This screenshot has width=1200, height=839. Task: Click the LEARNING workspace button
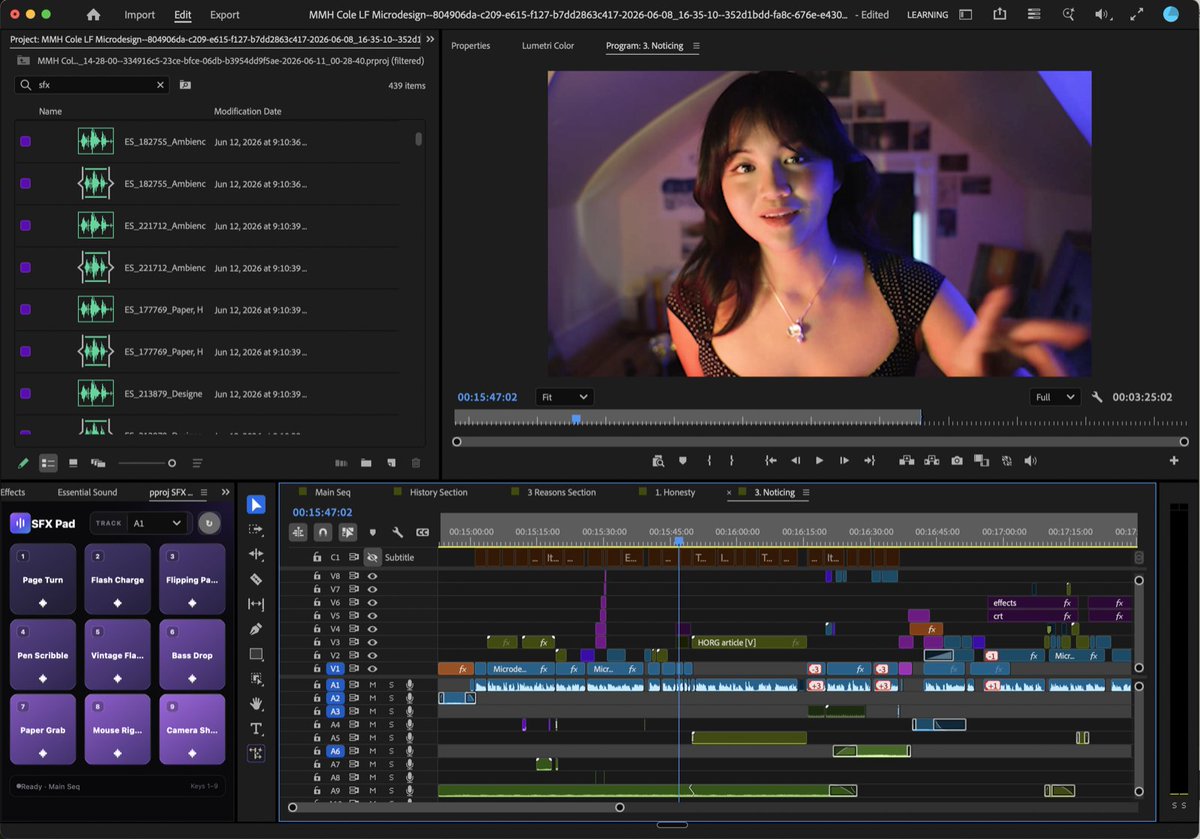[x=927, y=15]
